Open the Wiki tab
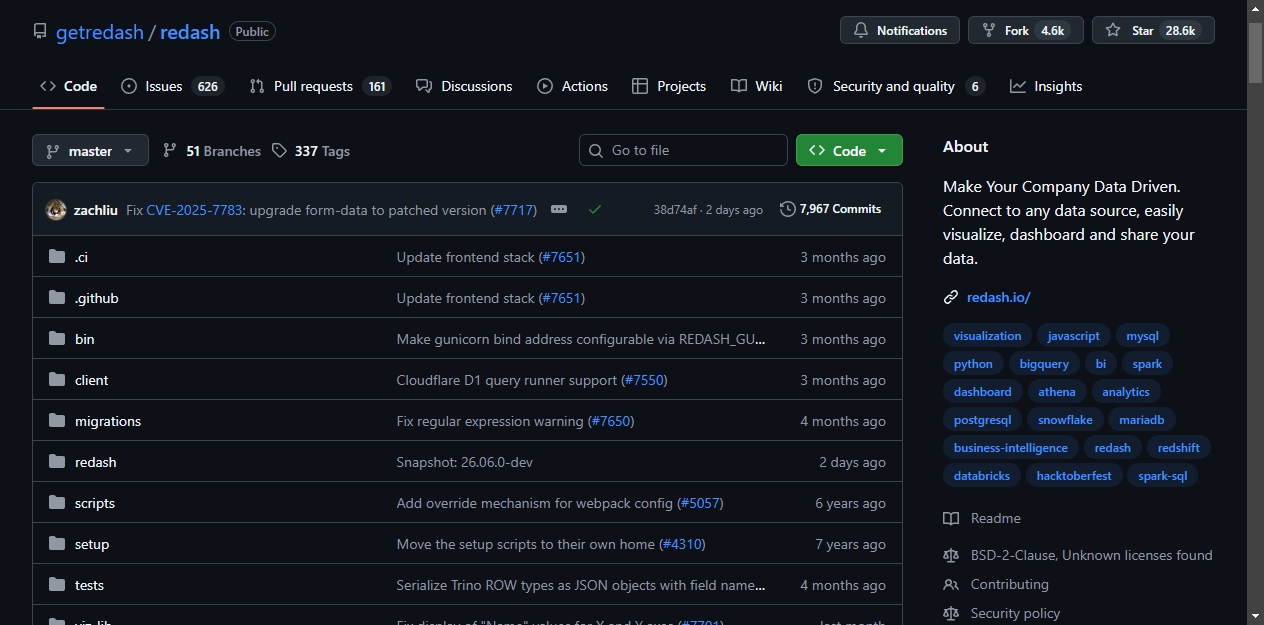Screen dimensions: 1264x625 (x=757, y=86)
